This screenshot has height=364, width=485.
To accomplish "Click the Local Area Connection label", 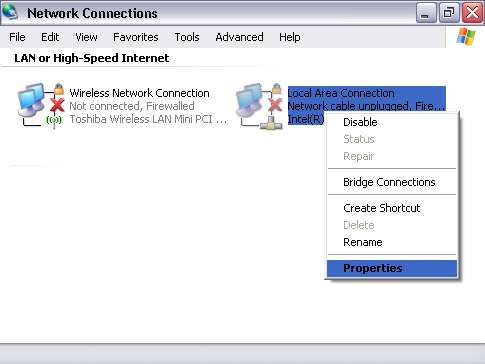I will (341, 93).
